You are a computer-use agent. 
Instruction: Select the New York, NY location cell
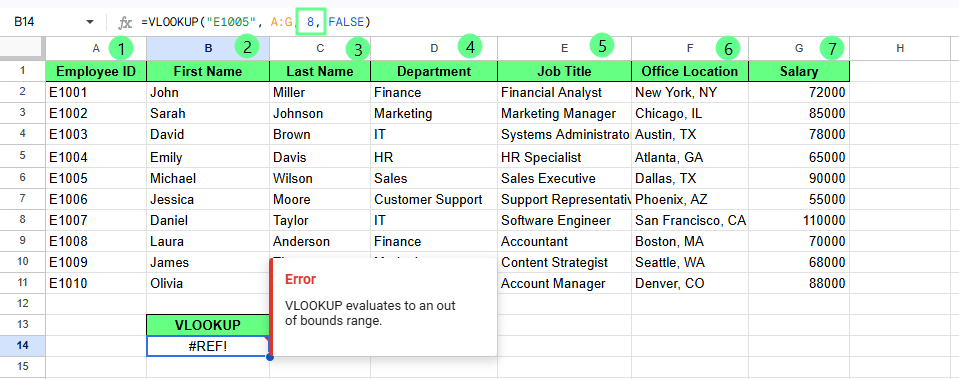coord(690,92)
